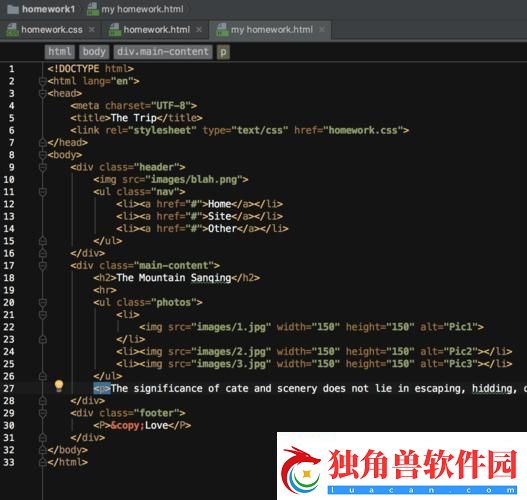
Task: Click the closing html fold marker line 33
Action: [42, 462]
